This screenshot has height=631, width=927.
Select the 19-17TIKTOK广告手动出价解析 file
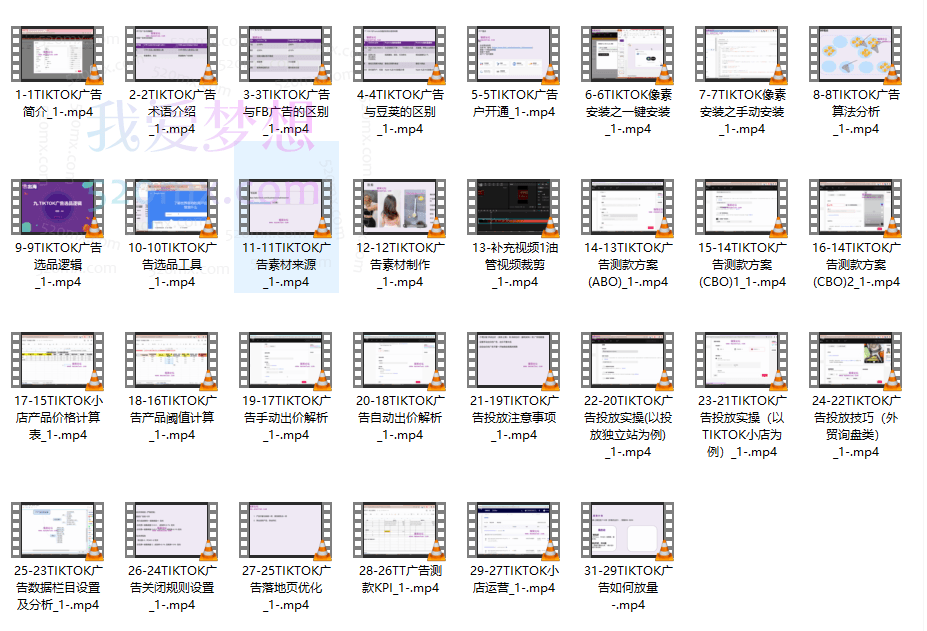pos(286,361)
